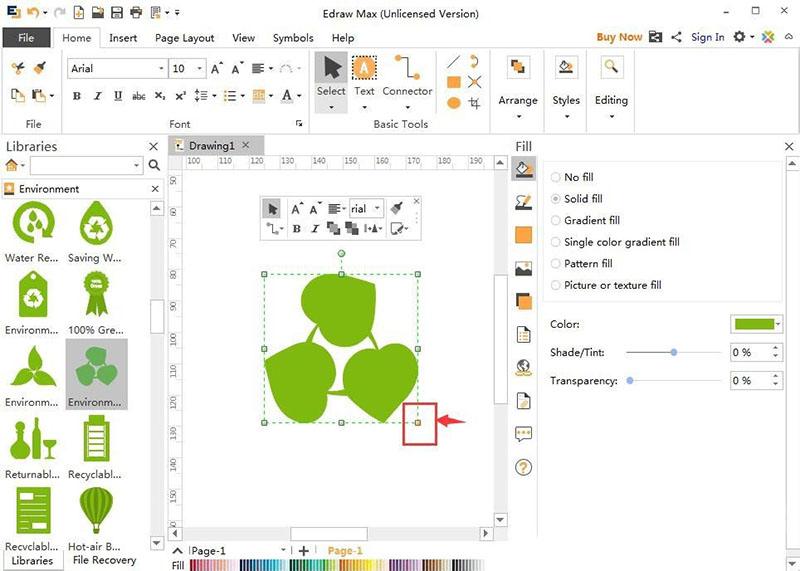Click the Bold button in Font group
This screenshot has width=800, height=571.
pyautogui.click(x=77, y=96)
